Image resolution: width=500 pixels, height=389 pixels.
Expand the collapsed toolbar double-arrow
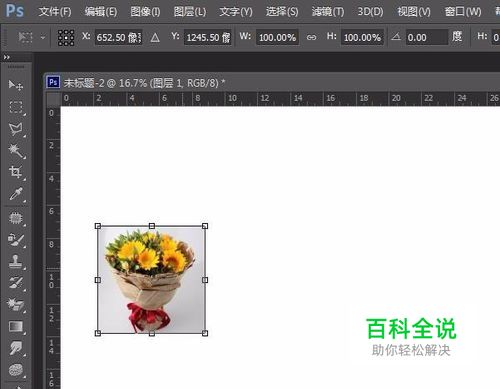tap(7, 57)
